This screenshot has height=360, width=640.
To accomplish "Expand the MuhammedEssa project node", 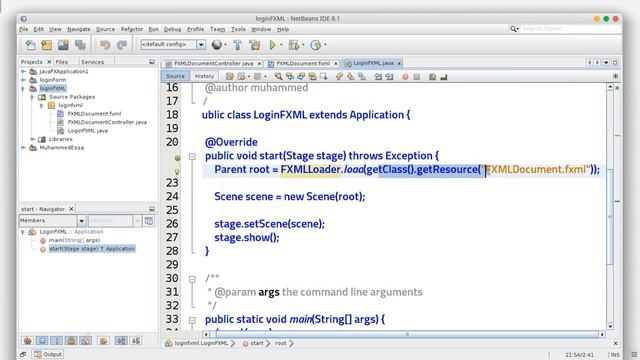I will [x=23, y=148].
